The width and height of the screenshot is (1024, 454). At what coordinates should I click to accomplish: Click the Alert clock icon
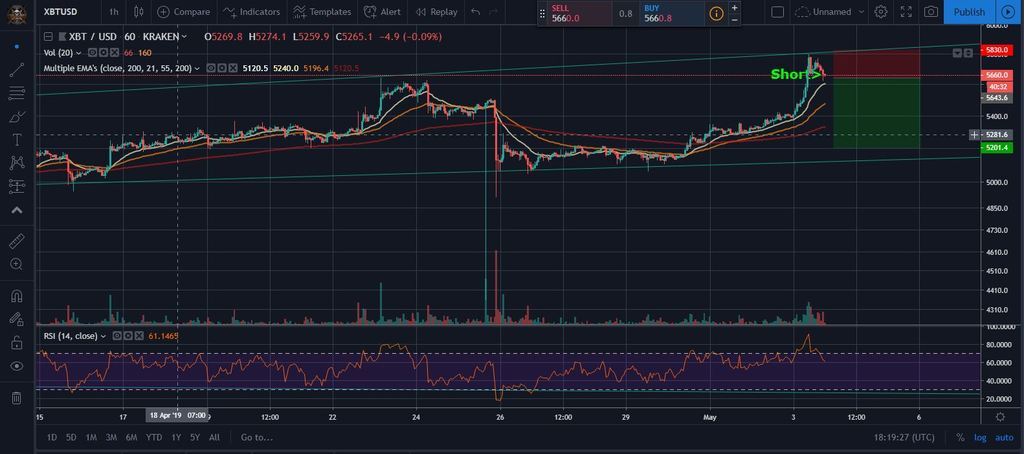[370, 12]
